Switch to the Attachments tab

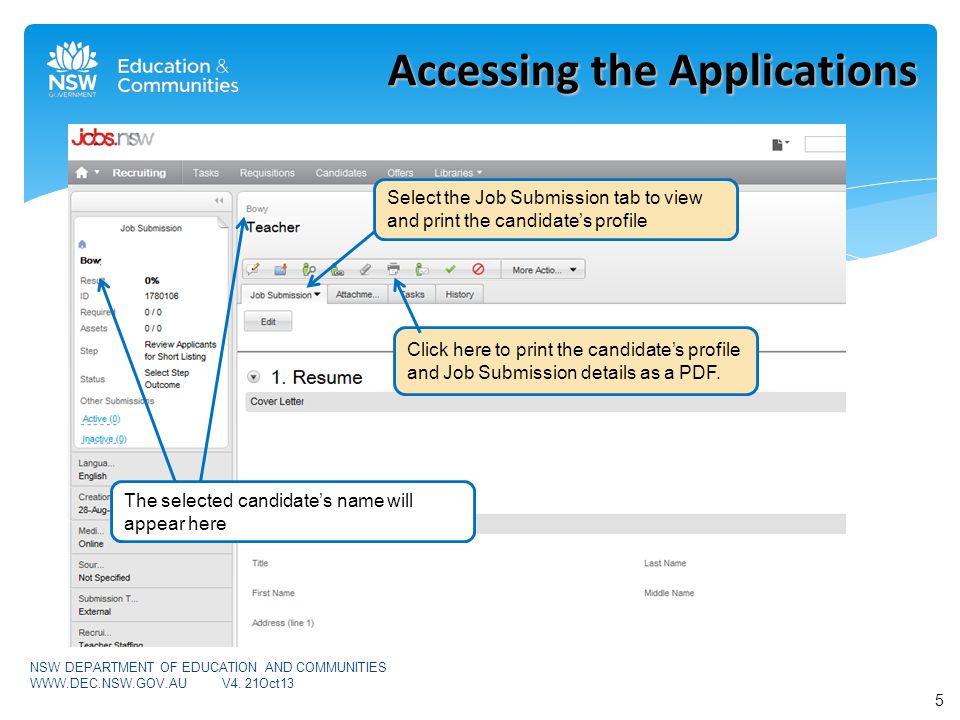tap(358, 294)
